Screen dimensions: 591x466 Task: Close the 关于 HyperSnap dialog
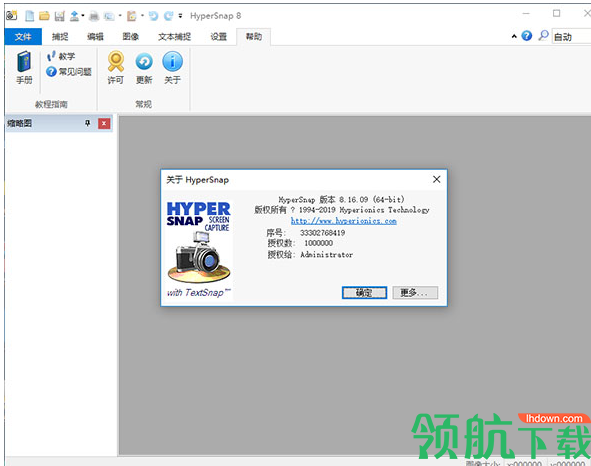(x=436, y=179)
